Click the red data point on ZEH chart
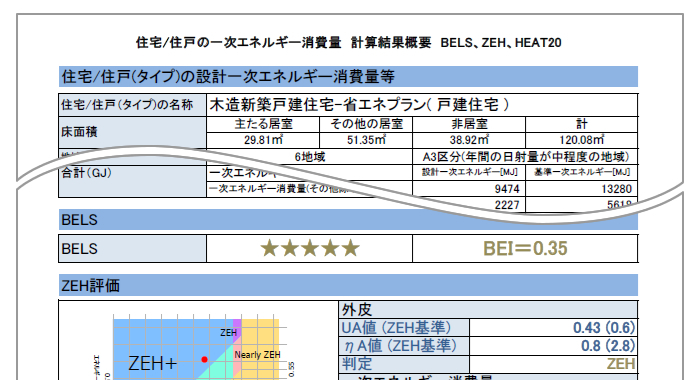The width and height of the screenshot is (700, 380). coord(204,359)
